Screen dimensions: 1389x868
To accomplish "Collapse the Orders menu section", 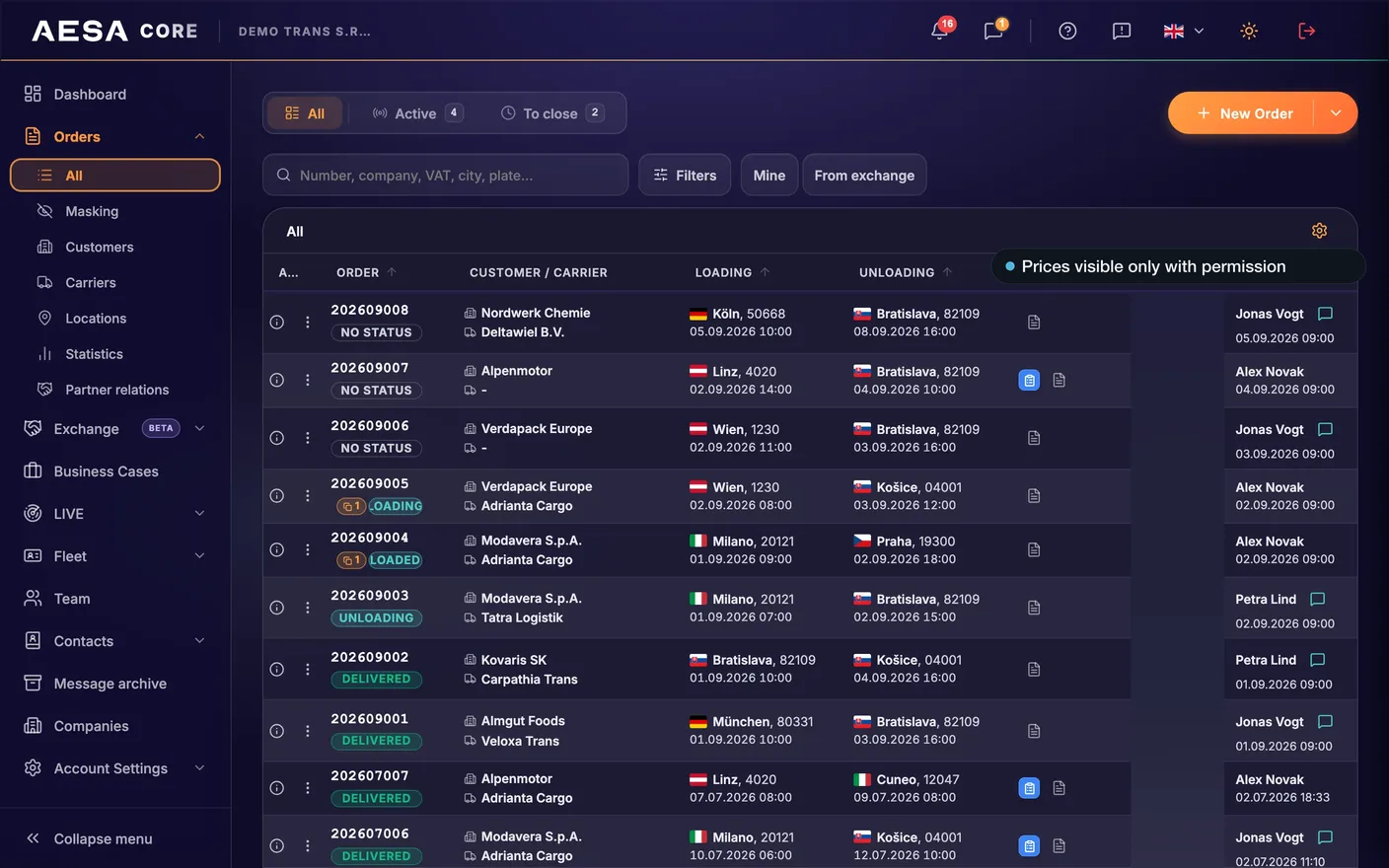I will coord(199,136).
